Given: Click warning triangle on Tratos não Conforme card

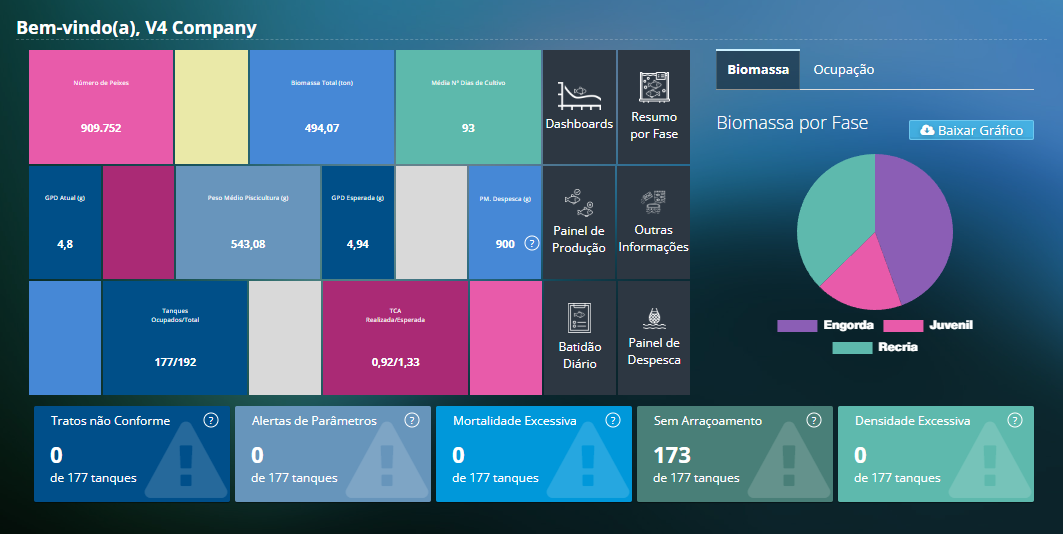Looking at the screenshot, I should [x=186, y=461].
